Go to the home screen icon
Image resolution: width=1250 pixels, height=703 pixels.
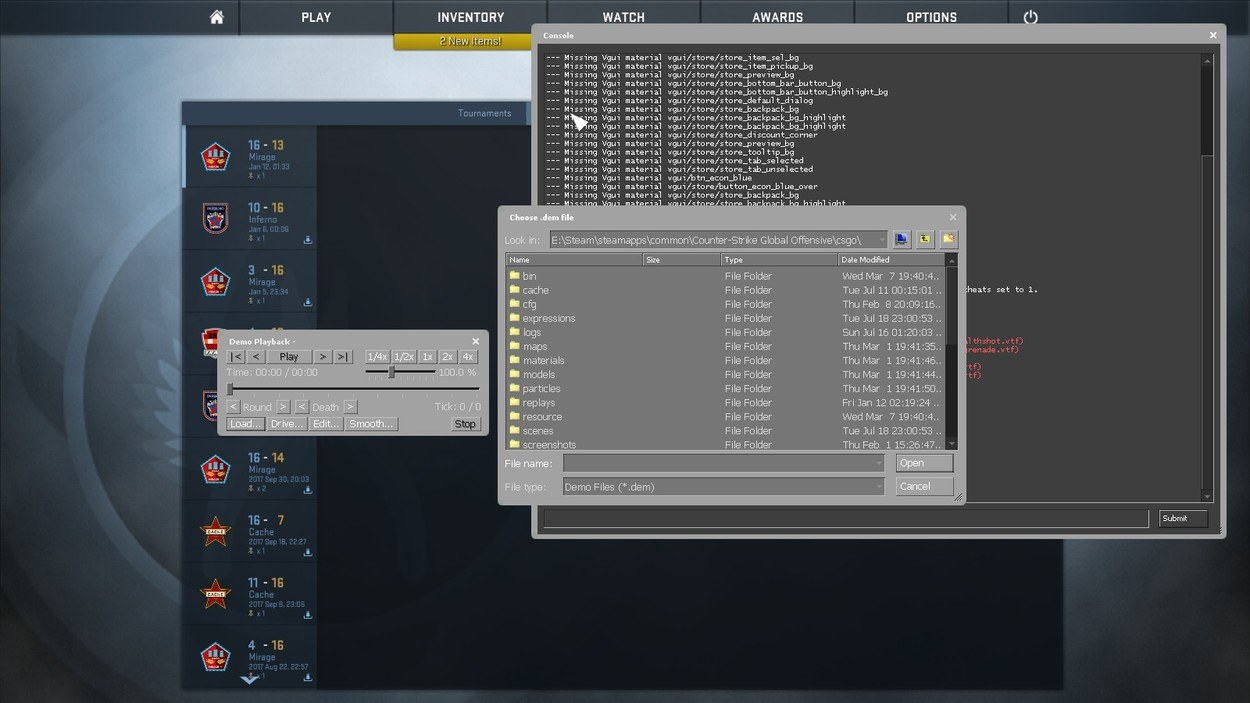216,17
